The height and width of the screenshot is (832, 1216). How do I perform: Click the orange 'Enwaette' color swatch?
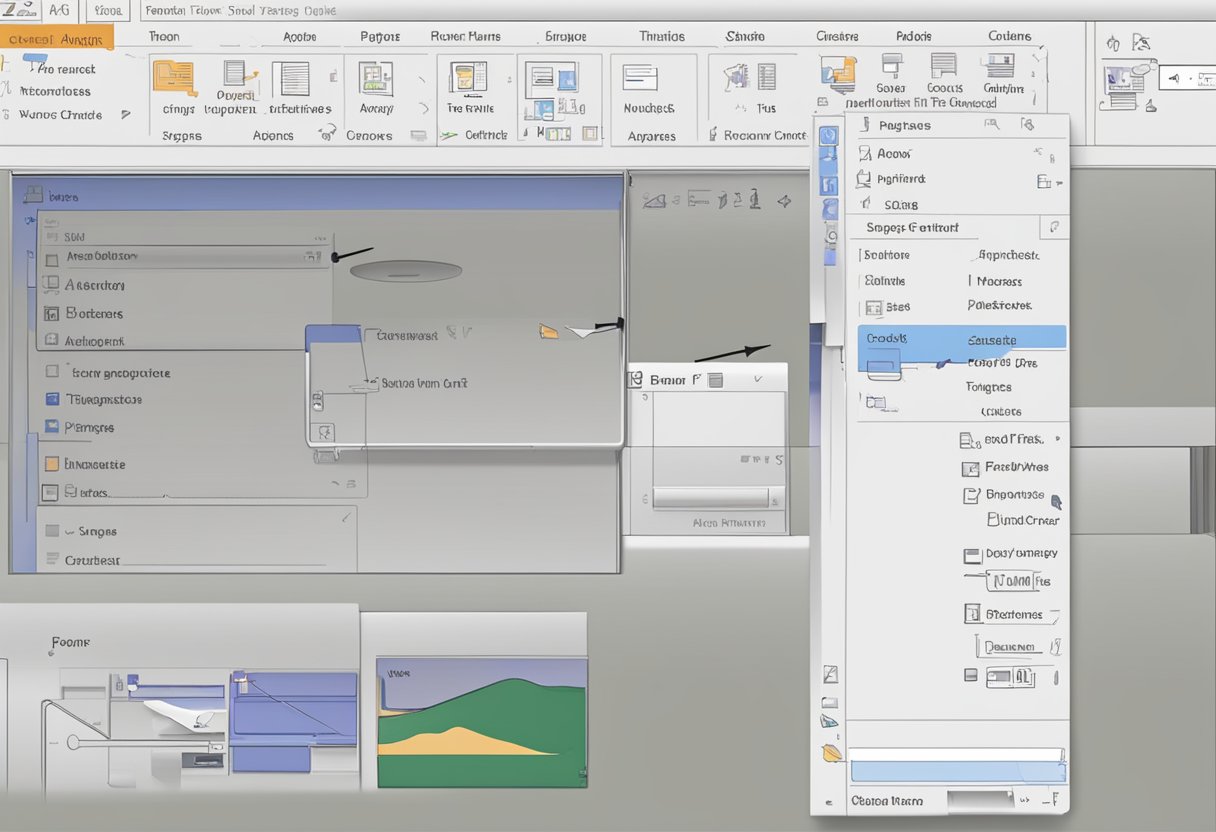pyautogui.click(x=52, y=464)
